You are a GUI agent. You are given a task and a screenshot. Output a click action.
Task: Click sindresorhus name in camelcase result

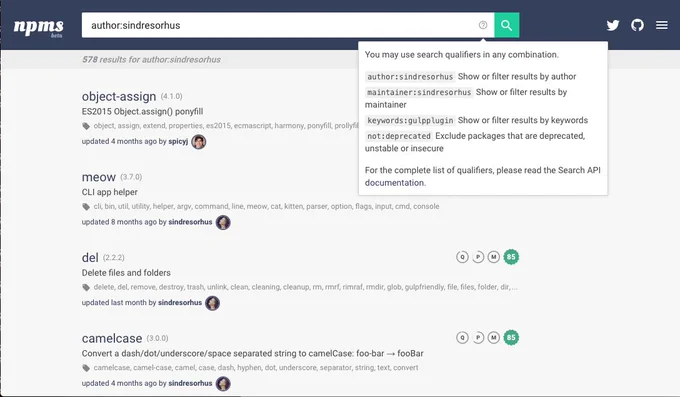[x=190, y=384]
